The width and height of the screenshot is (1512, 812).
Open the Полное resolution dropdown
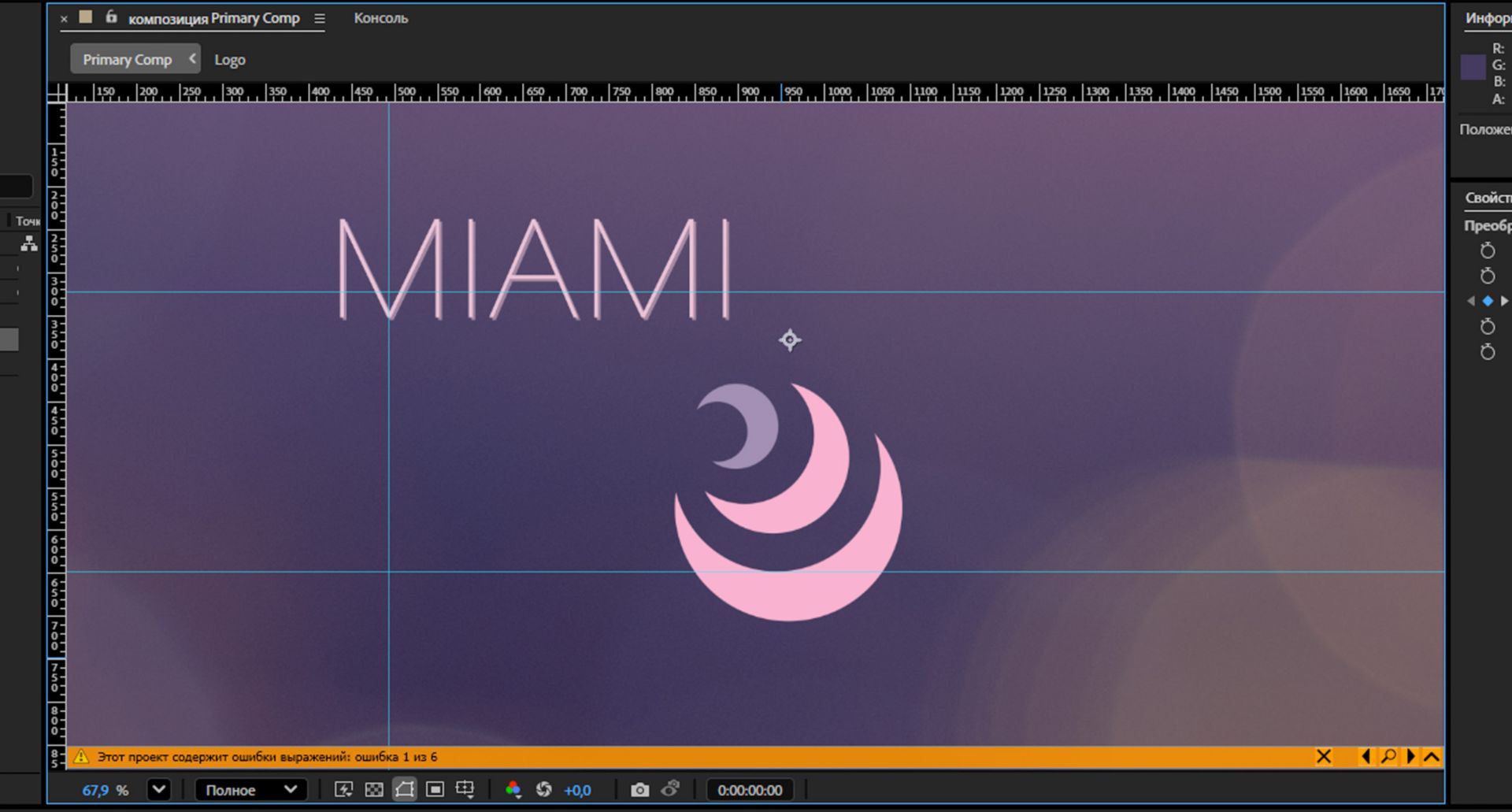click(x=250, y=789)
